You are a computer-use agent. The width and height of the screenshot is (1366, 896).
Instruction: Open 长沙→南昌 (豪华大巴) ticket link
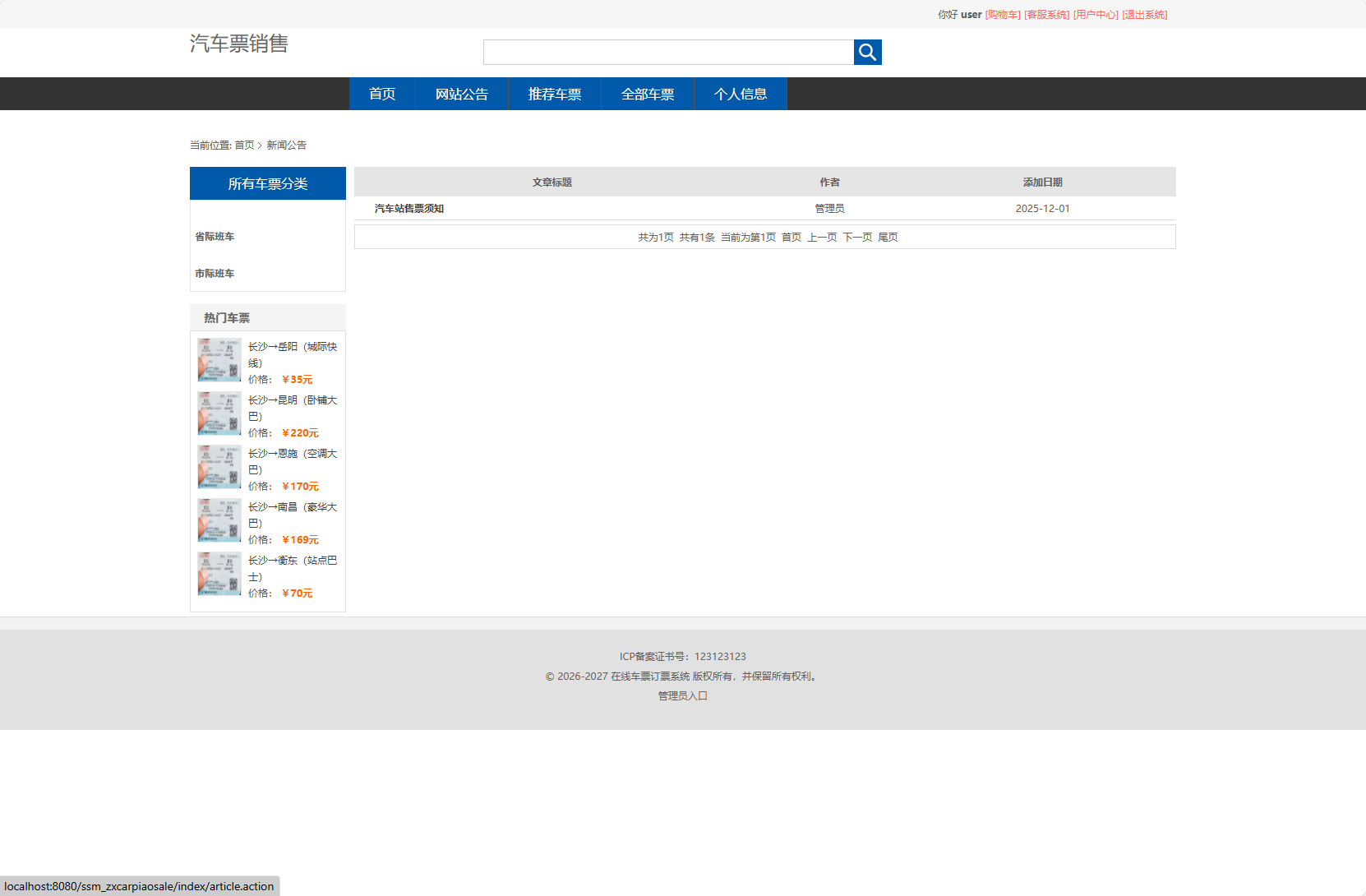coord(293,515)
